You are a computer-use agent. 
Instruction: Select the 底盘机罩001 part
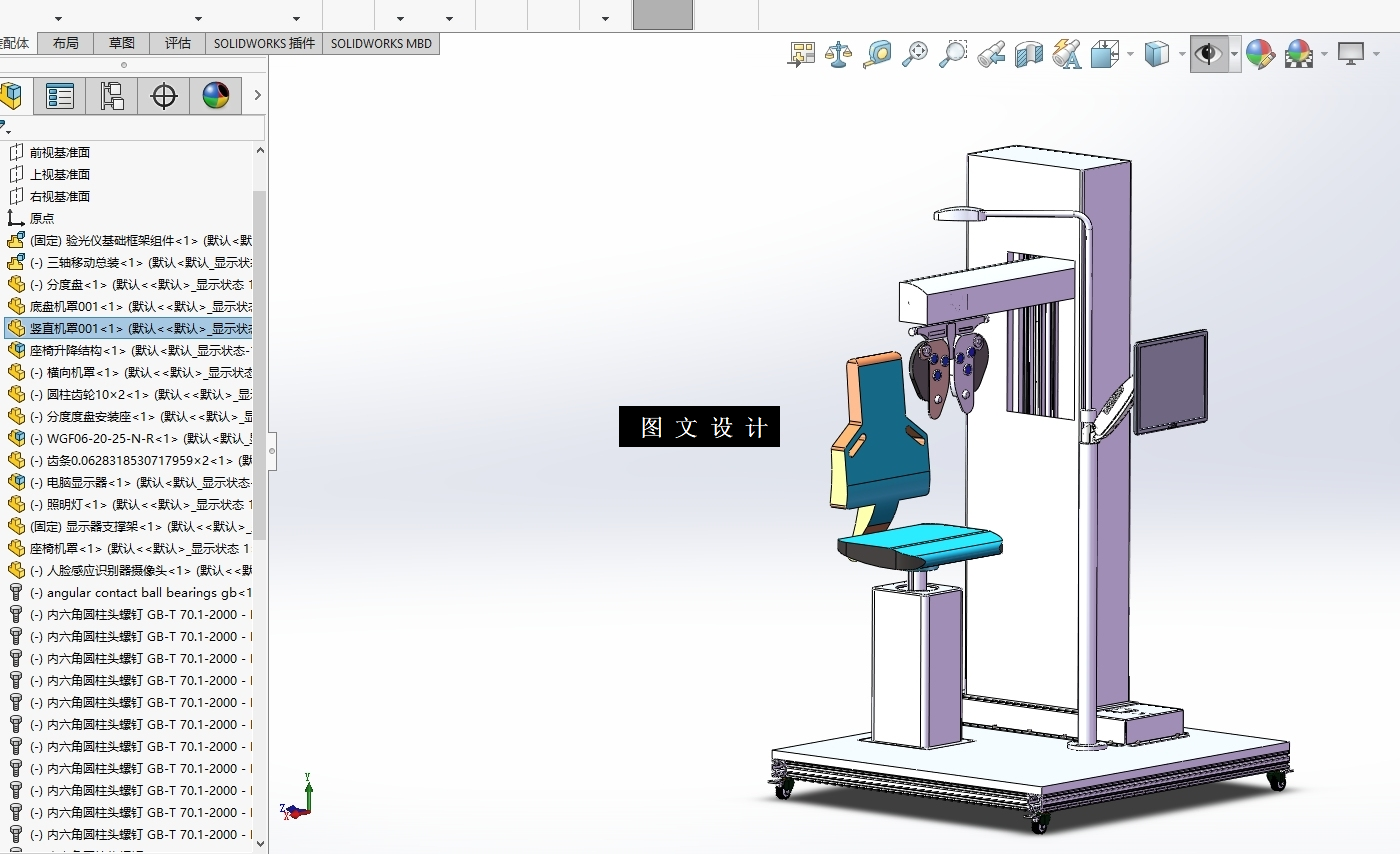pyautogui.click(x=129, y=306)
